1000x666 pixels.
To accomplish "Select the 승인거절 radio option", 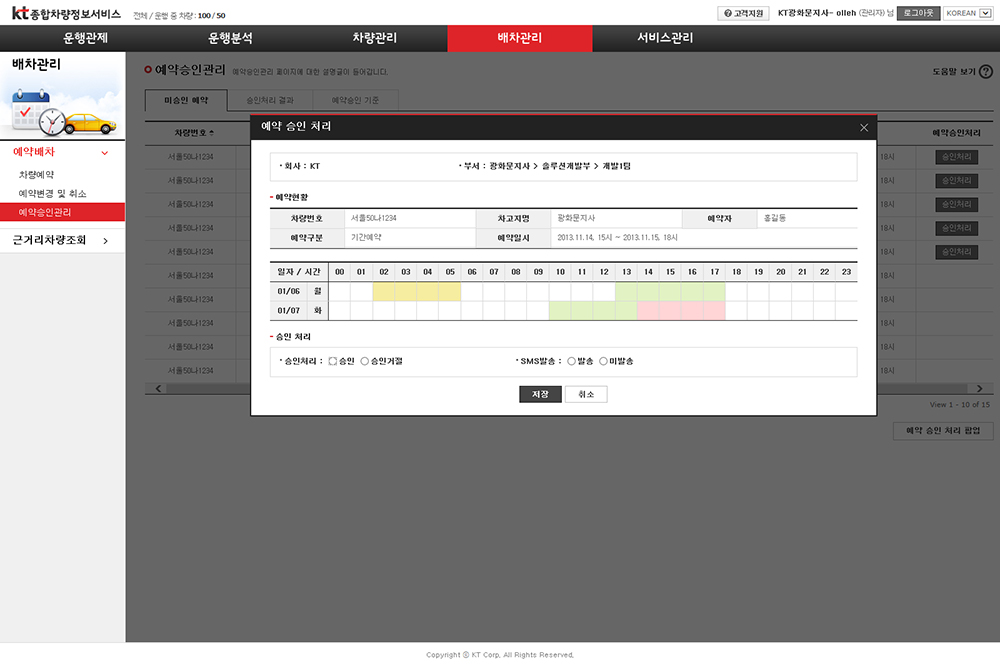I will point(365,361).
